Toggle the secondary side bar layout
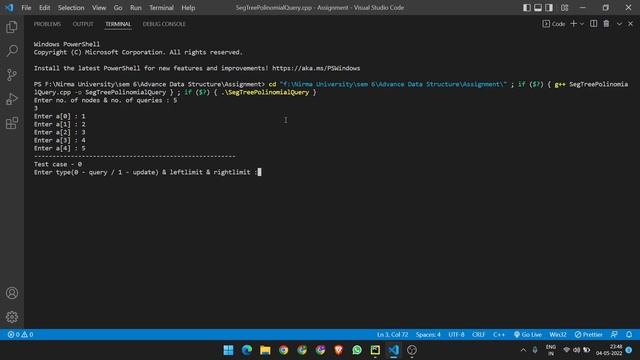640x360 pixels. (x=549, y=8)
